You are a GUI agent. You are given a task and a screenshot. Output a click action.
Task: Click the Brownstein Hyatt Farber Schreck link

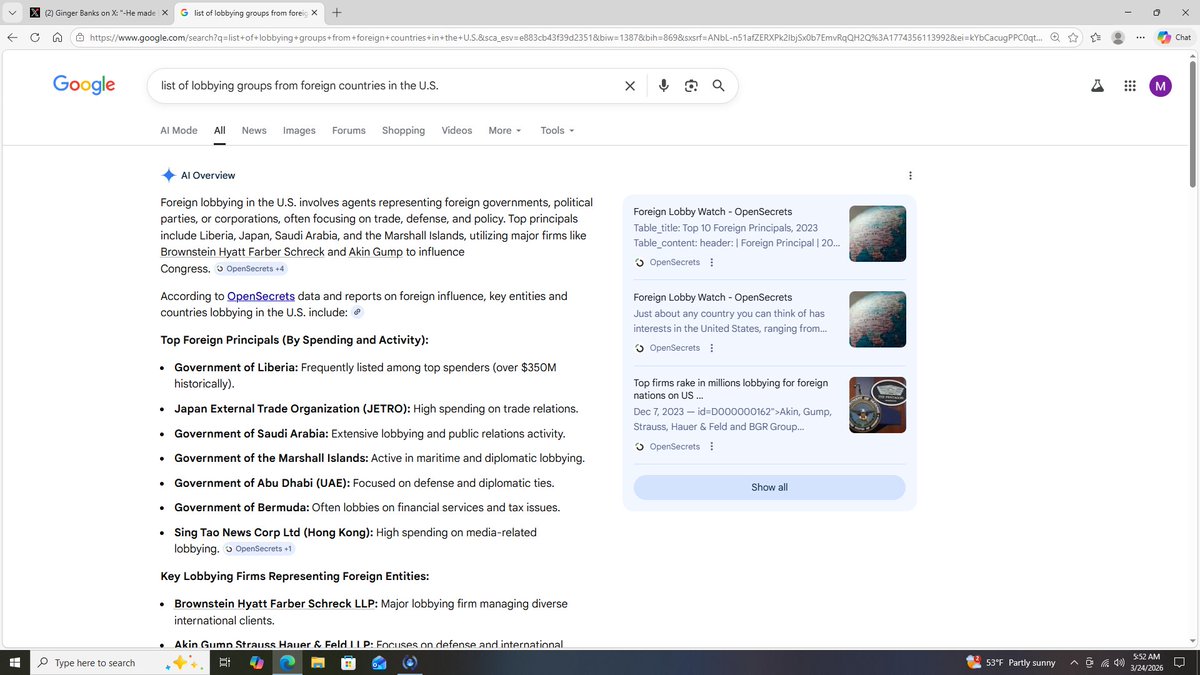click(x=242, y=252)
